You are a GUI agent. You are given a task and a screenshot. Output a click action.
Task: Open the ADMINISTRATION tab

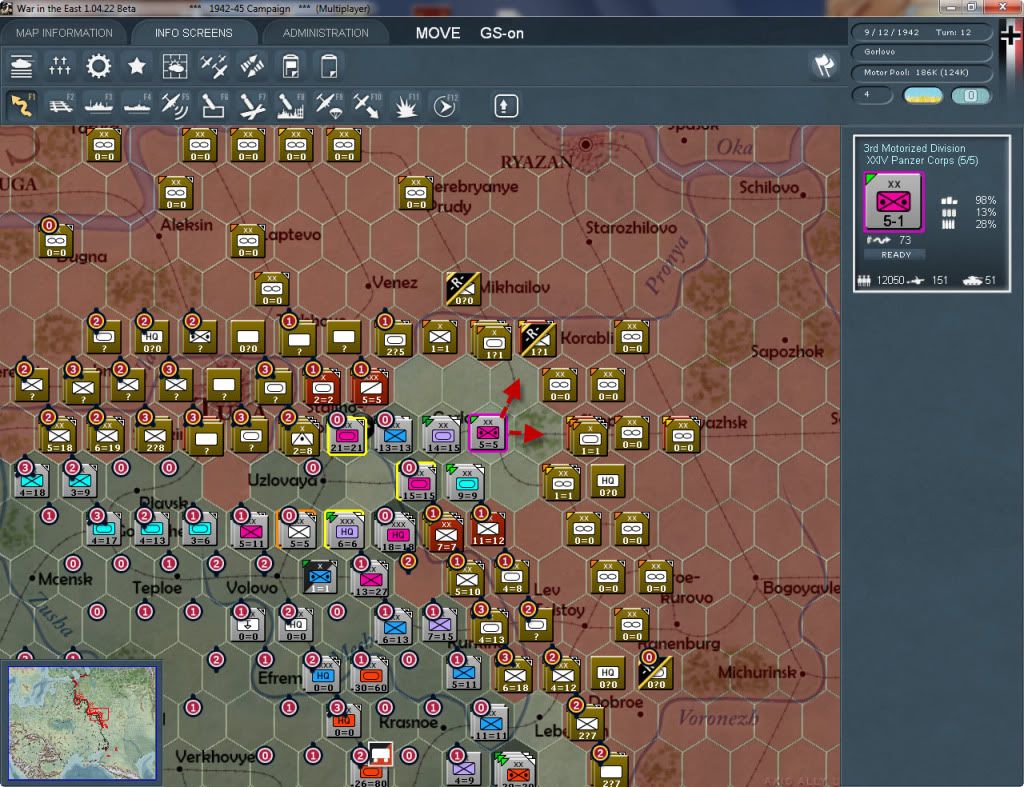tap(325, 33)
